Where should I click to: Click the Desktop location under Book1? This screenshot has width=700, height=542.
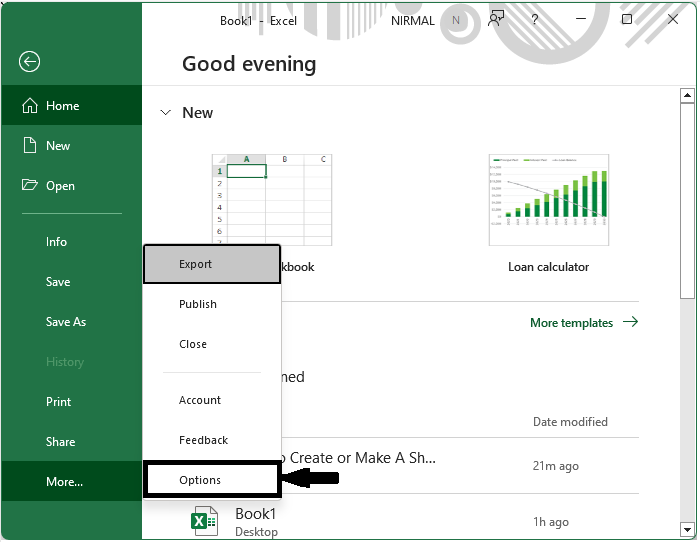(x=256, y=532)
